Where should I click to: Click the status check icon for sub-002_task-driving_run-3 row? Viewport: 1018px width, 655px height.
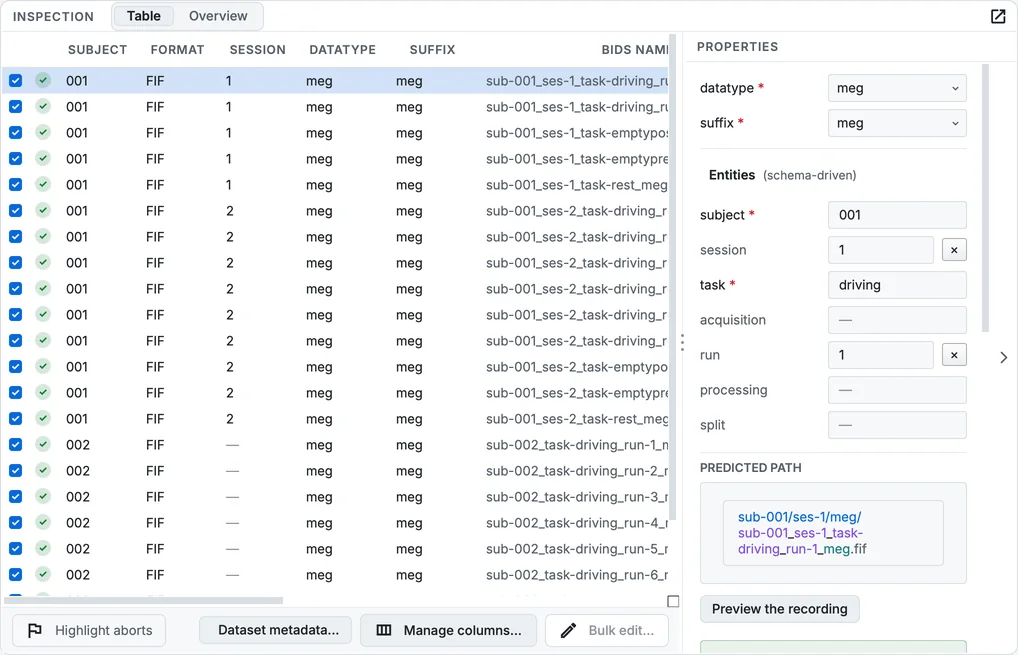(x=43, y=496)
